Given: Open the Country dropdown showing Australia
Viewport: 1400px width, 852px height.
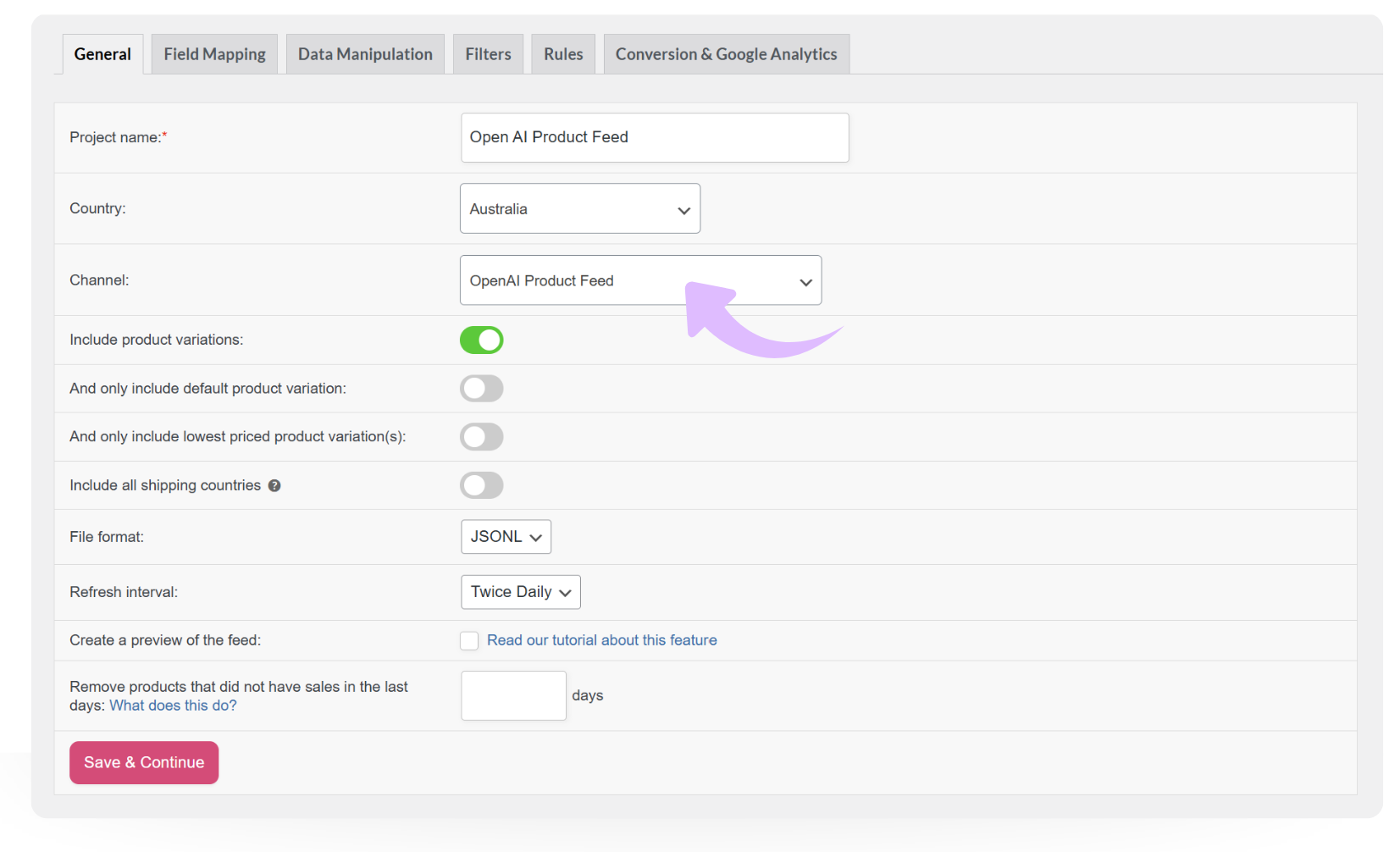Looking at the screenshot, I should pos(579,208).
